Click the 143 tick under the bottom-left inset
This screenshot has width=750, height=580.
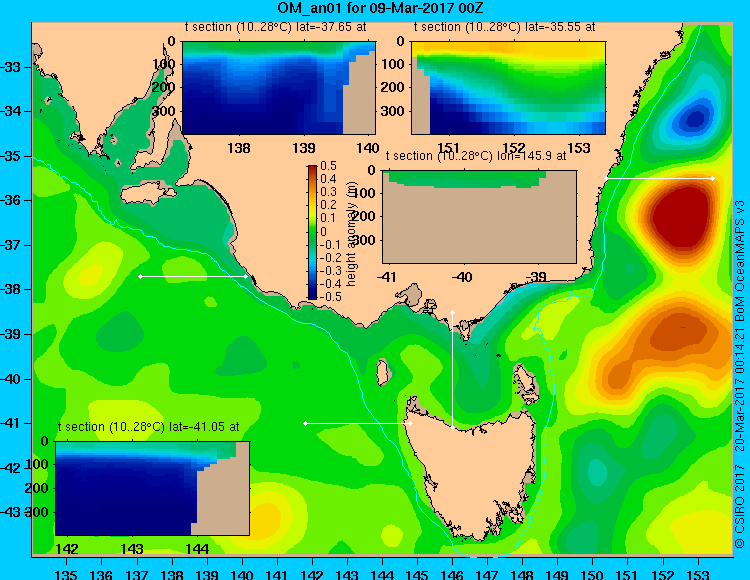(132, 549)
